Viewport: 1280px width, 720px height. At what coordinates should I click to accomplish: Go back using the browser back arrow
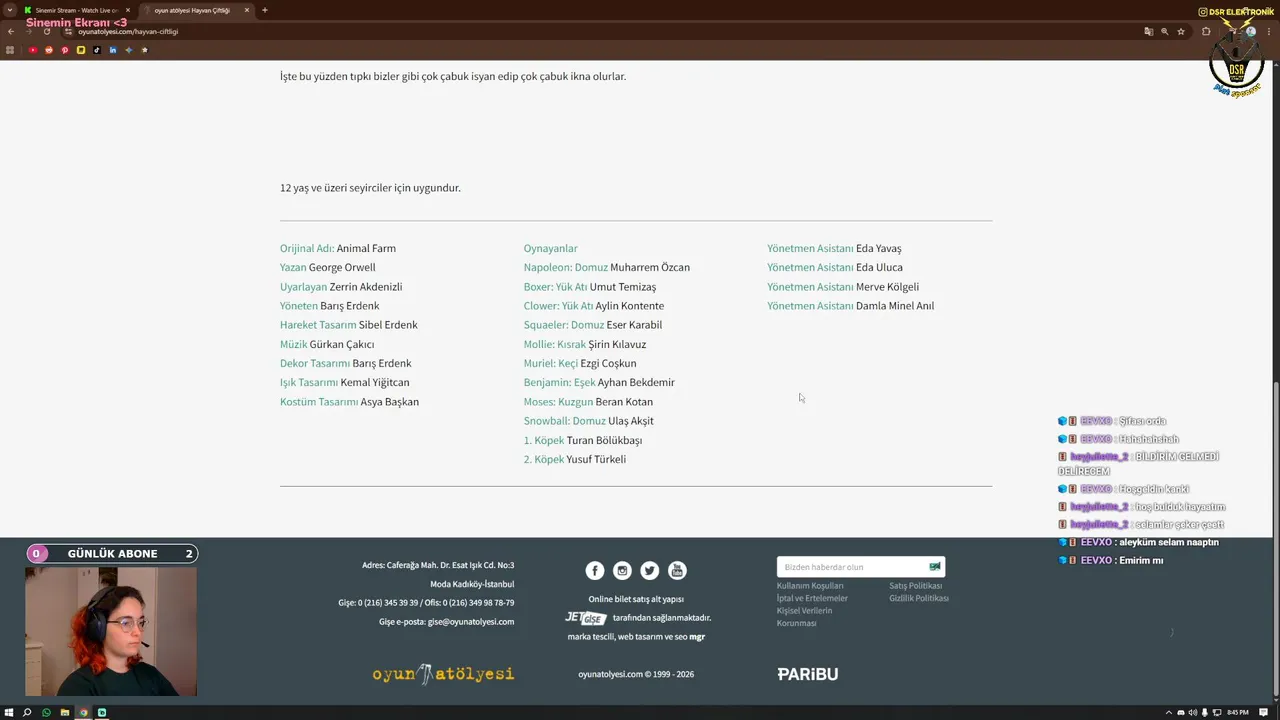(11, 31)
